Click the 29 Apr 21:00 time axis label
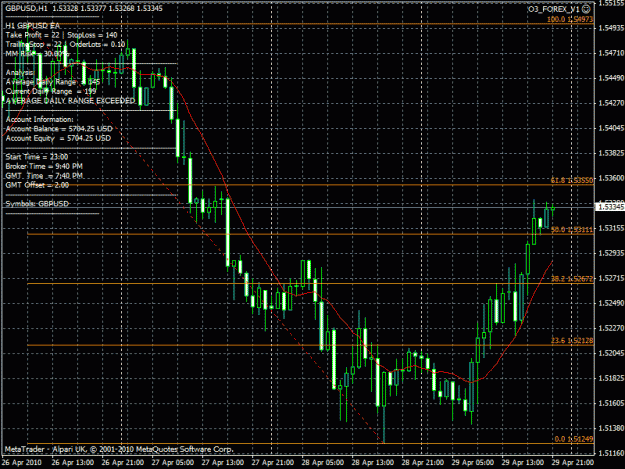The image size is (625, 469). point(573,463)
